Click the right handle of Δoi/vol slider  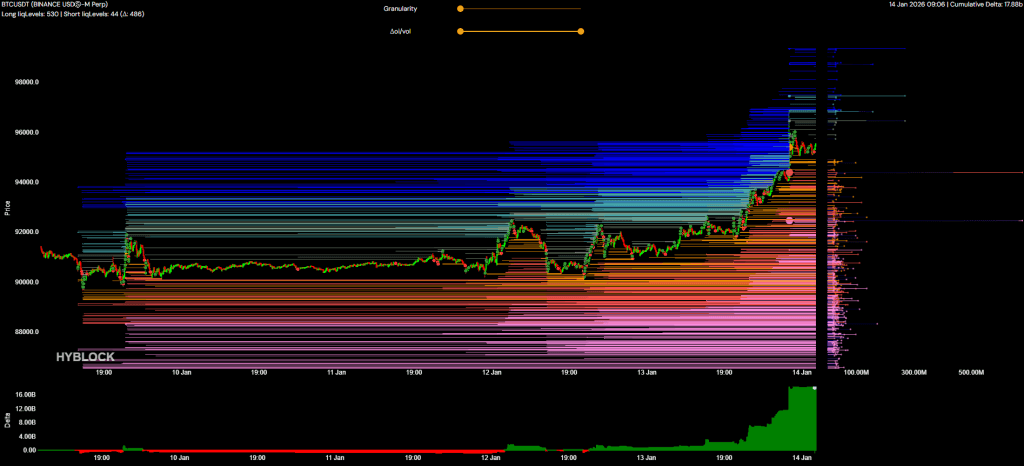[581, 31]
